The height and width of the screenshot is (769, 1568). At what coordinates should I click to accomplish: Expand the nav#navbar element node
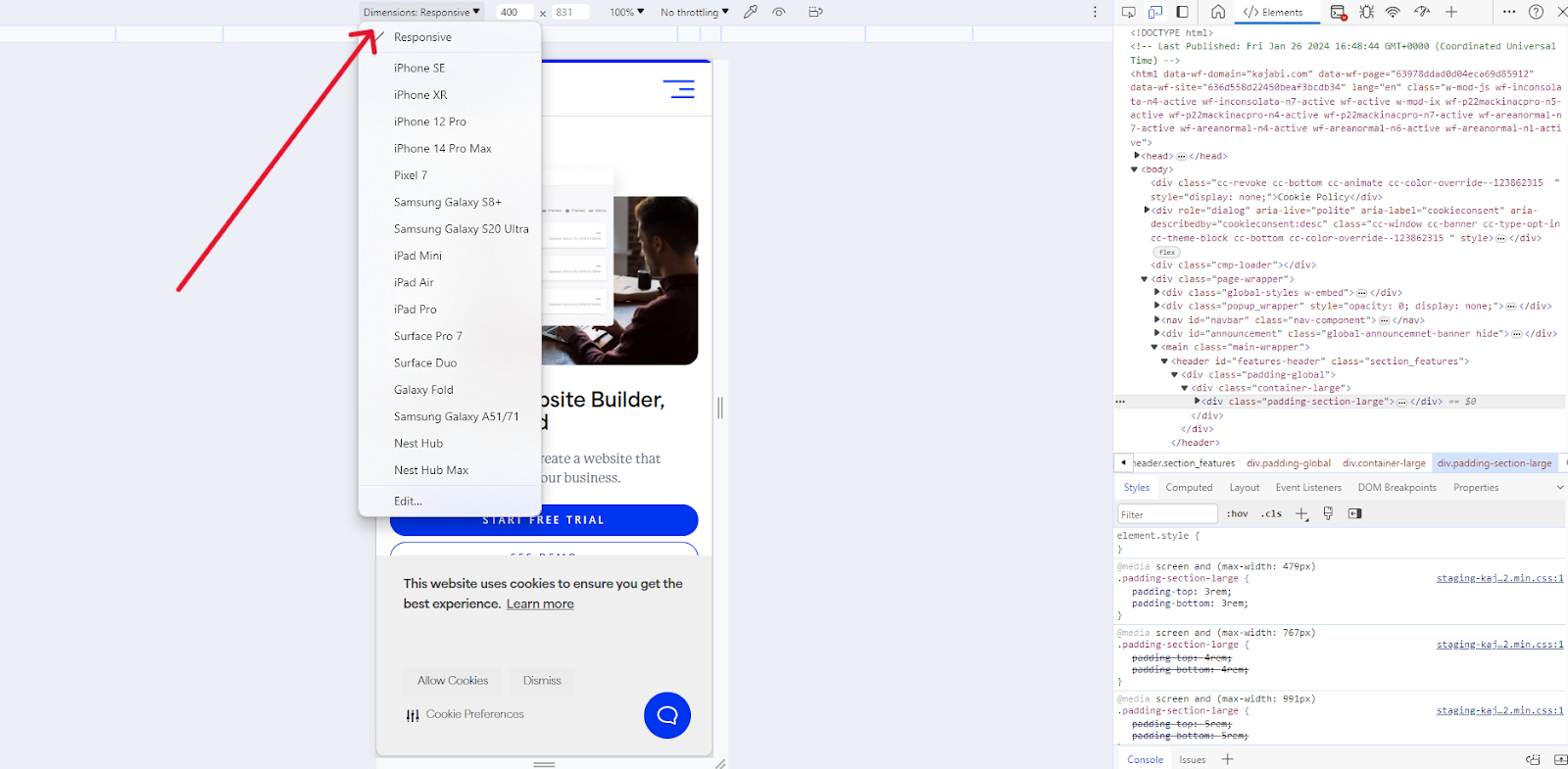click(x=1157, y=320)
